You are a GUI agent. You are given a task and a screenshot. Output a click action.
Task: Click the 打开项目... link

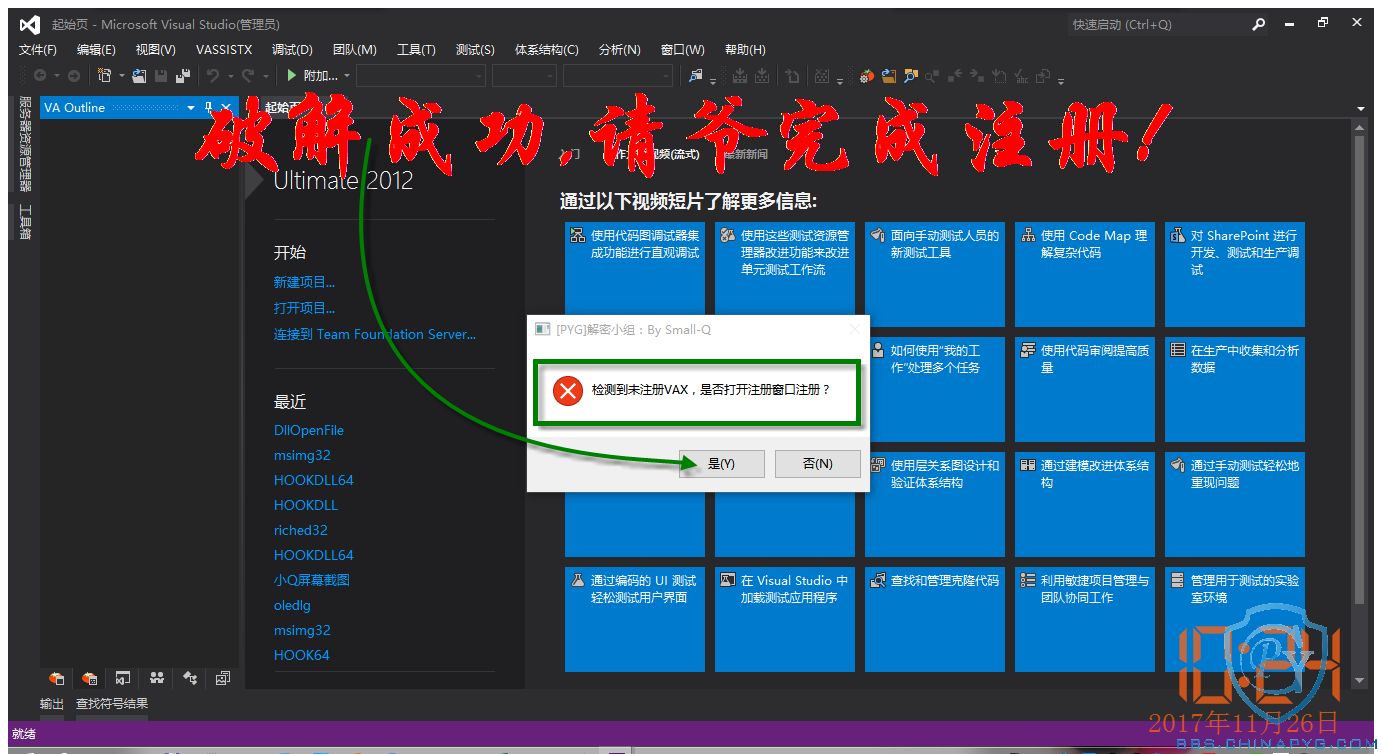pyautogui.click(x=304, y=309)
